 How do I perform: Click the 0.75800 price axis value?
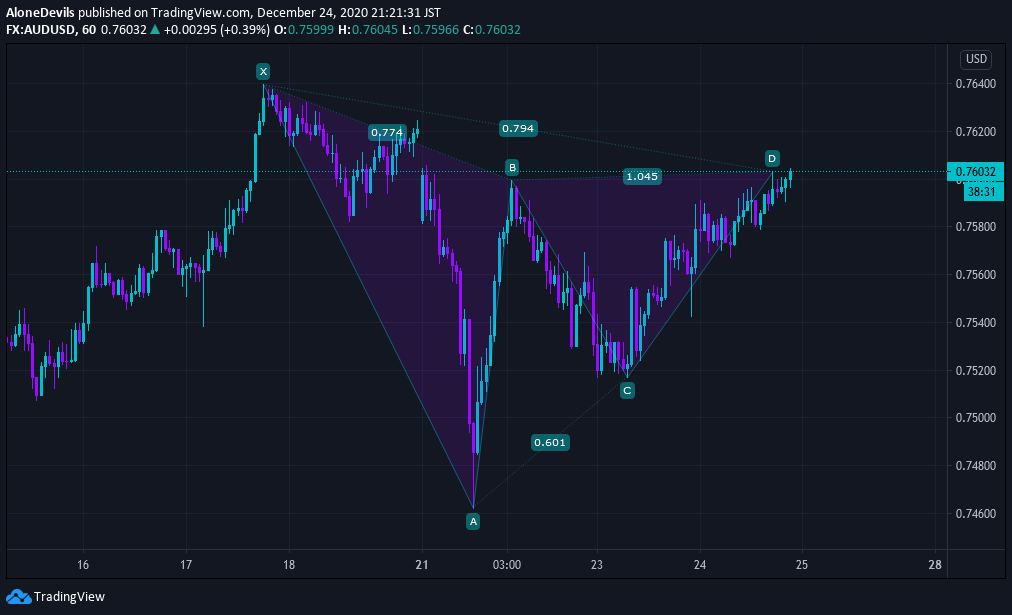coord(975,227)
